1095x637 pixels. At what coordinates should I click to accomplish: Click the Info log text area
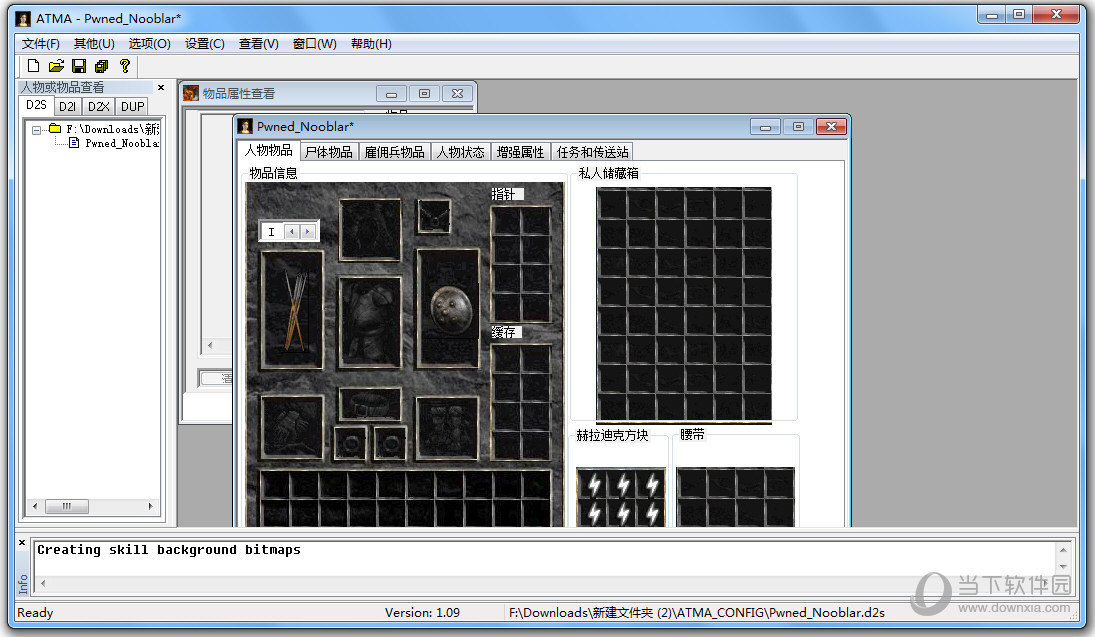coord(545,559)
